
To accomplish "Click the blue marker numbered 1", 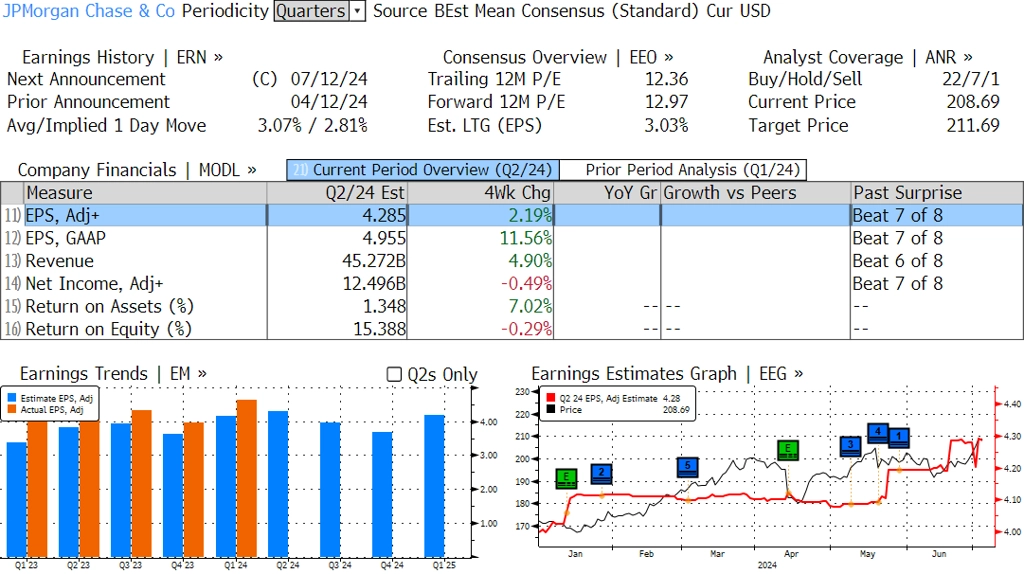I will click(x=899, y=438).
